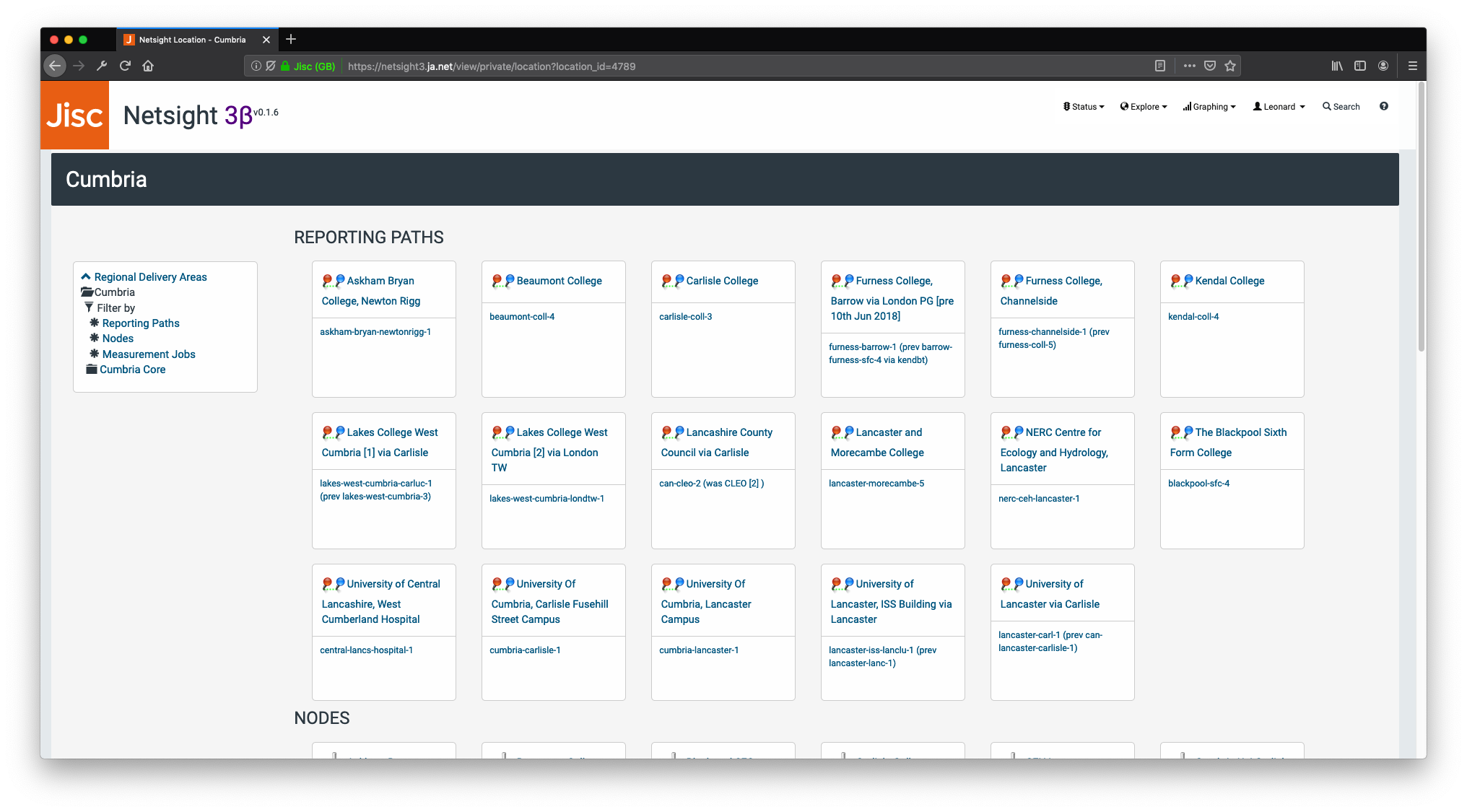Click the tracking protection shield icon

pyautogui.click(x=271, y=66)
